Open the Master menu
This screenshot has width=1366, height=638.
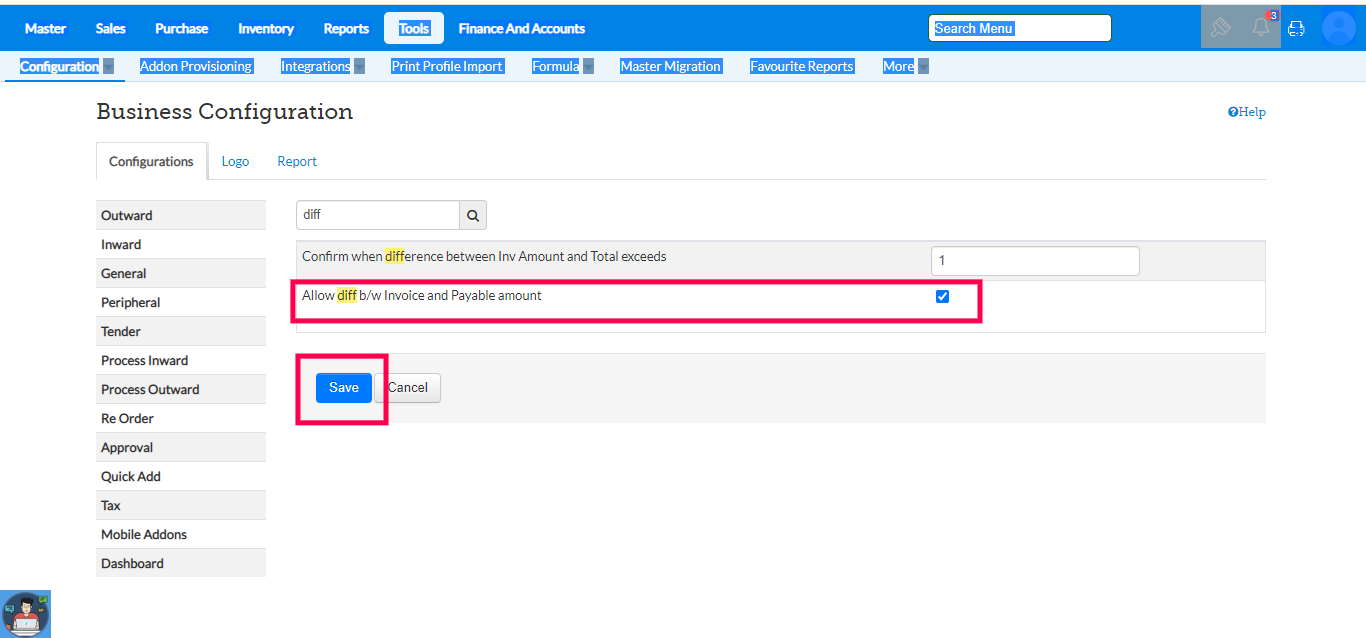[45, 28]
